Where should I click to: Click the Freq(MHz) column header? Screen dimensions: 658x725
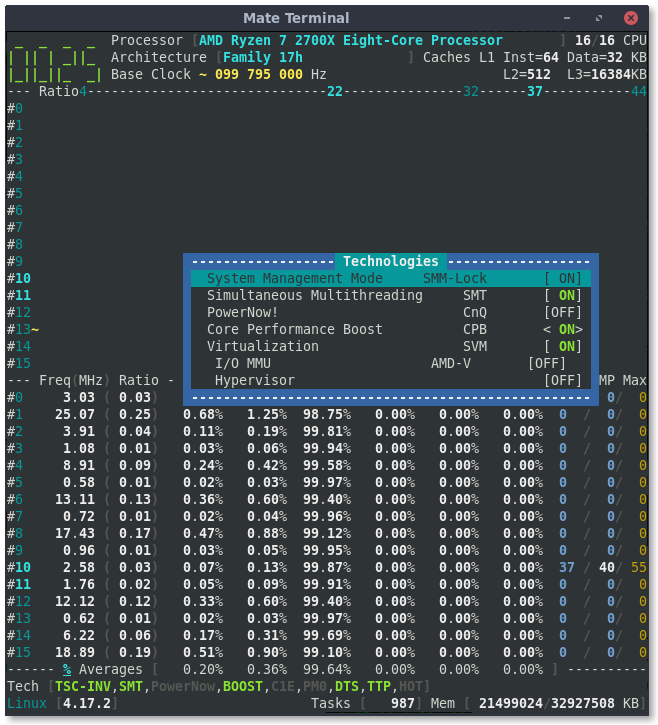(x=74, y=381)
